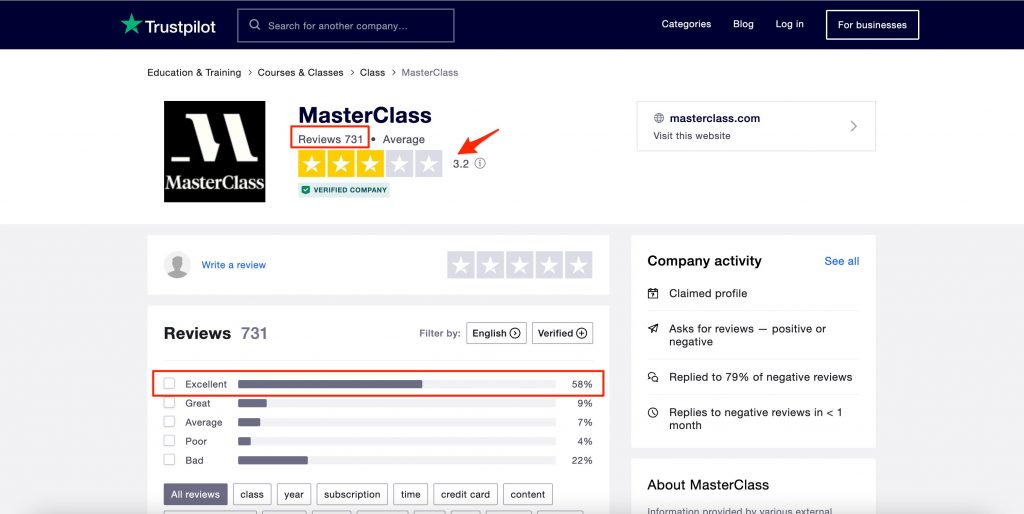Click the three-star rating graphic under MasterClass

pyautogui.click(x=370, y=164)
